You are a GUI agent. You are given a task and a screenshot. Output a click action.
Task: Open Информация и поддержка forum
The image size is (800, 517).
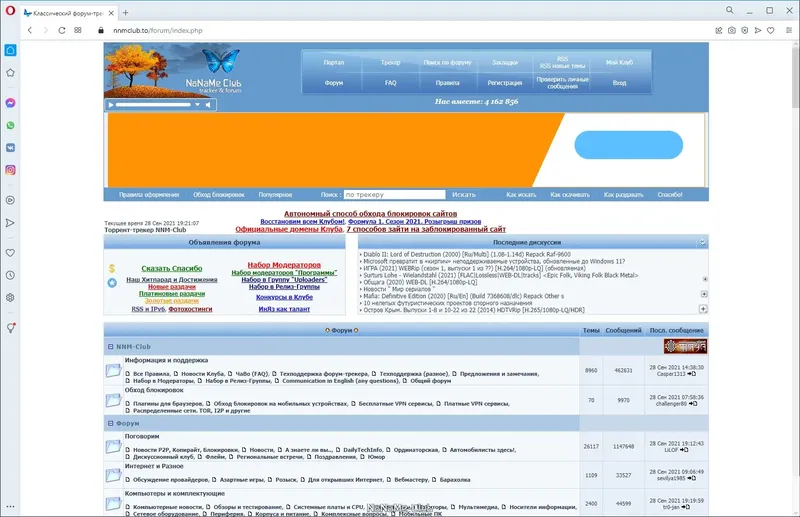click(166, 360)
